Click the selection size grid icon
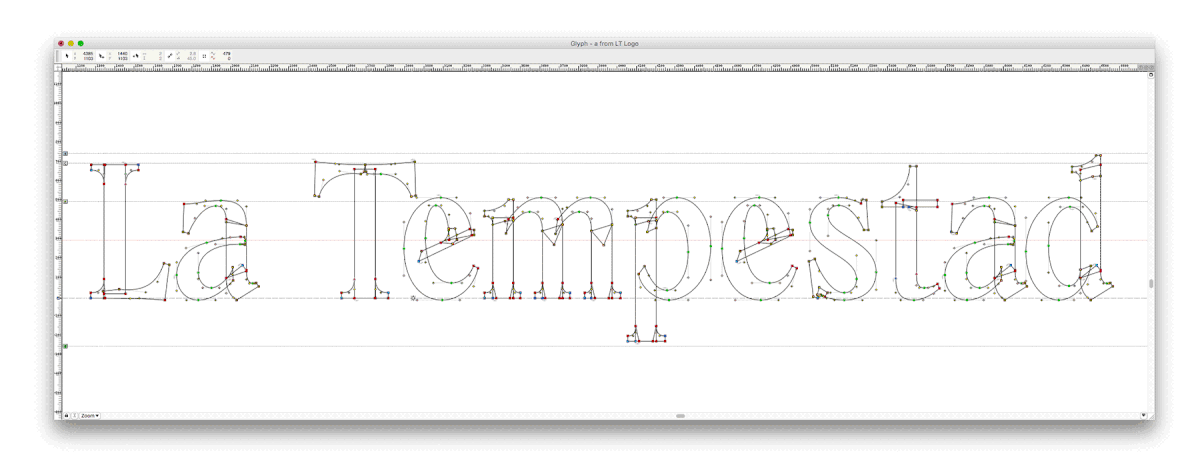 (205, 56)
